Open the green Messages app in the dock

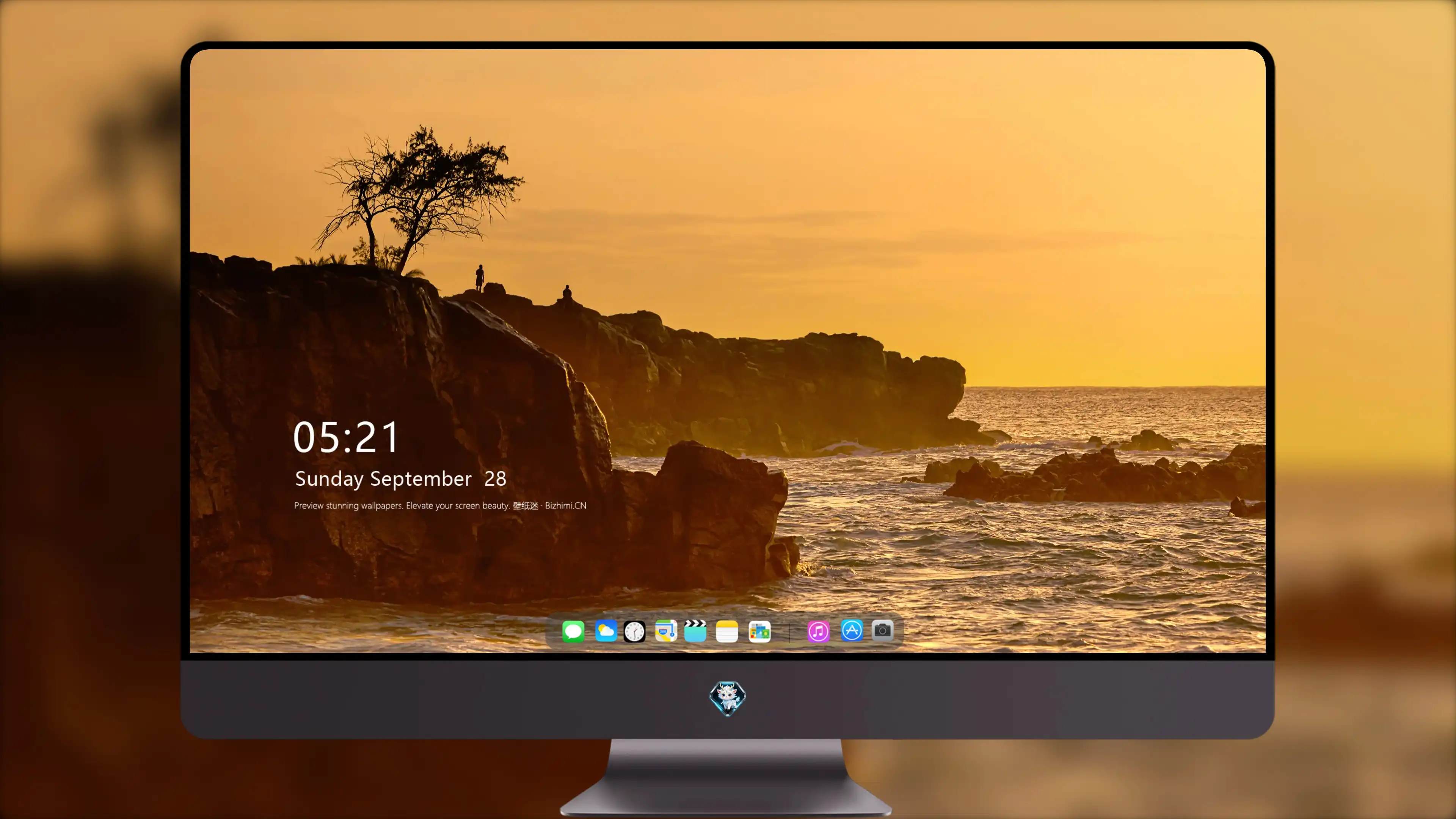pyautogui.click(x=573, y=631)
